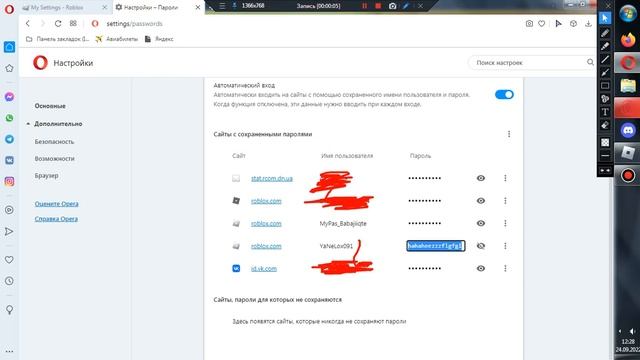Select the line drawing tool
640x360 pixels.
pyautogui.click(x=605, y=59)
